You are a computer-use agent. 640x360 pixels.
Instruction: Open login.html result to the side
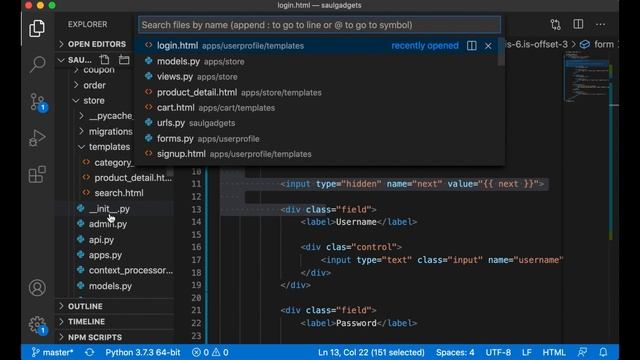(x=471, y=46)
